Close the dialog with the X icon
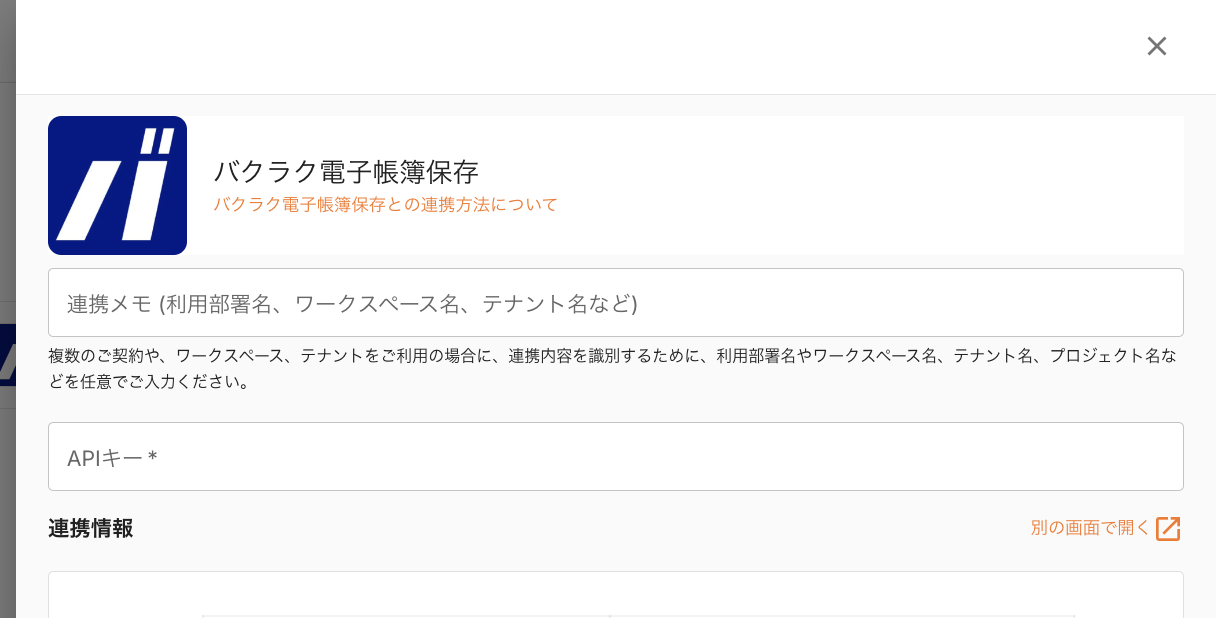The width and height of the screenshot is (1216, 618). [x=1157, y=46]
